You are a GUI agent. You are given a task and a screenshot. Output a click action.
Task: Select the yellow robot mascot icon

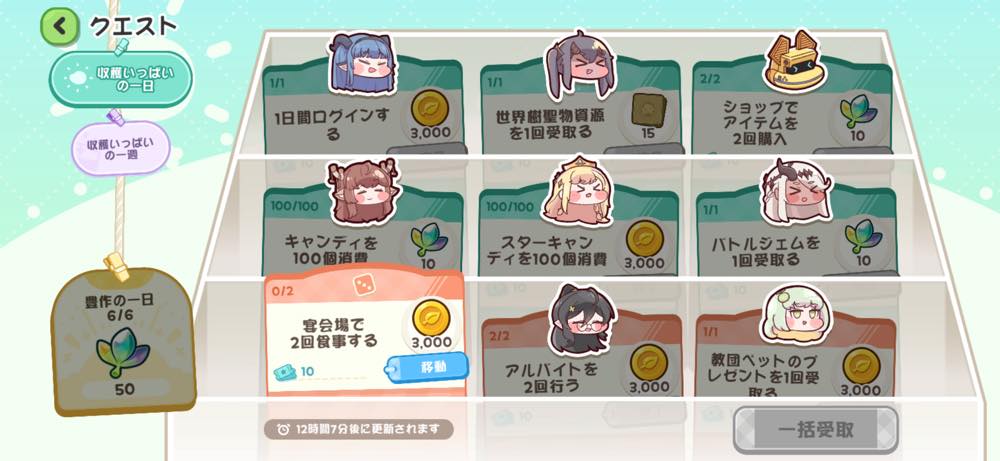[791, 62]
